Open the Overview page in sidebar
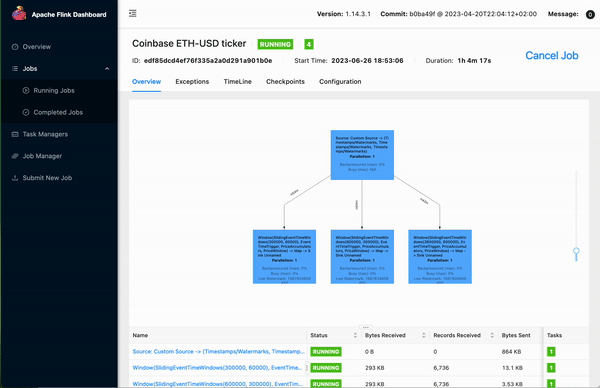The image size is (600, 388). (37, 47)
